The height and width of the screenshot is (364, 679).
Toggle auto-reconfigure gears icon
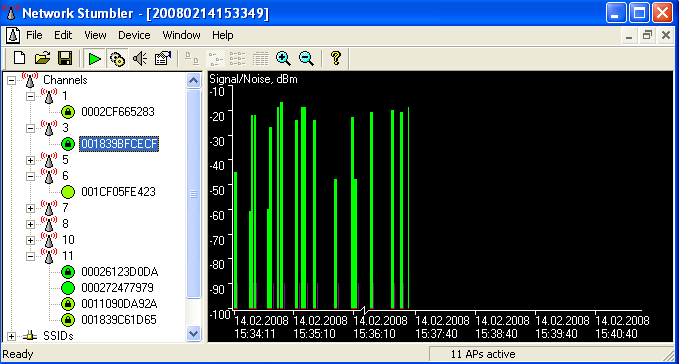[117, 58]
